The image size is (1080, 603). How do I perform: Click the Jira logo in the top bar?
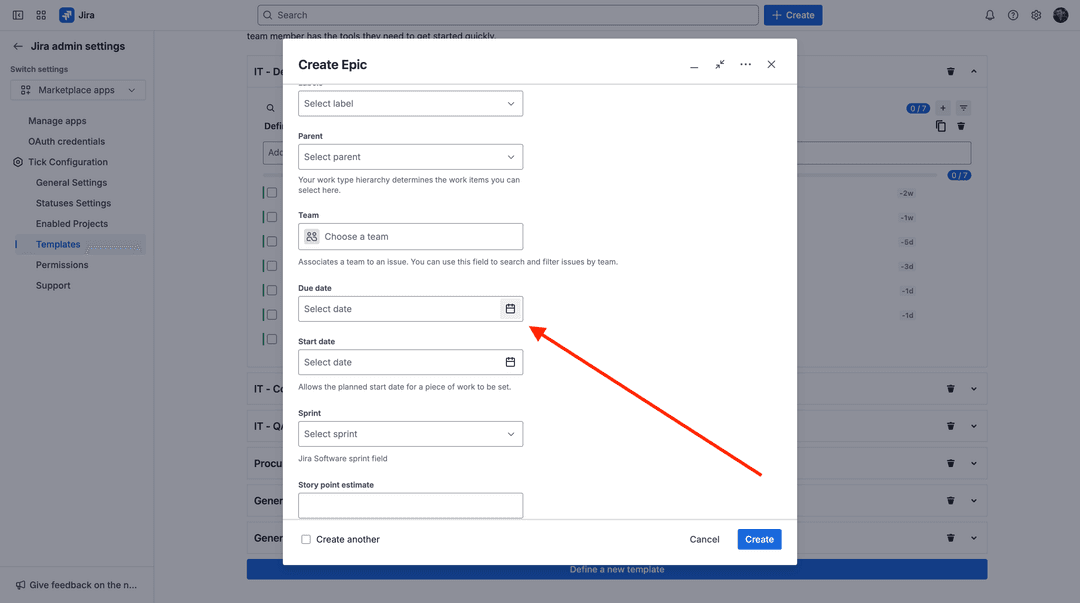point(68,14)
